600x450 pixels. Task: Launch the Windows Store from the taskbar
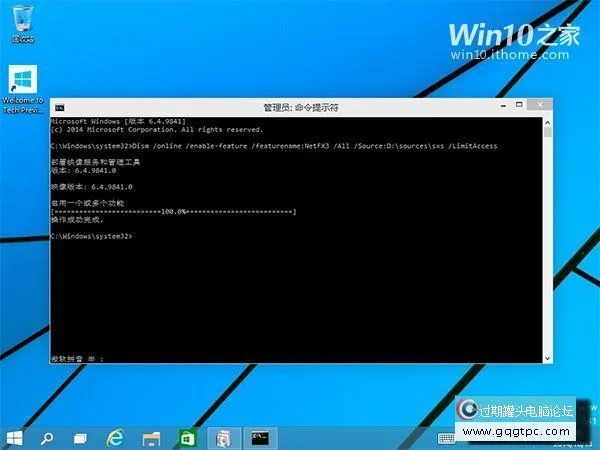[x=186, y=437]
